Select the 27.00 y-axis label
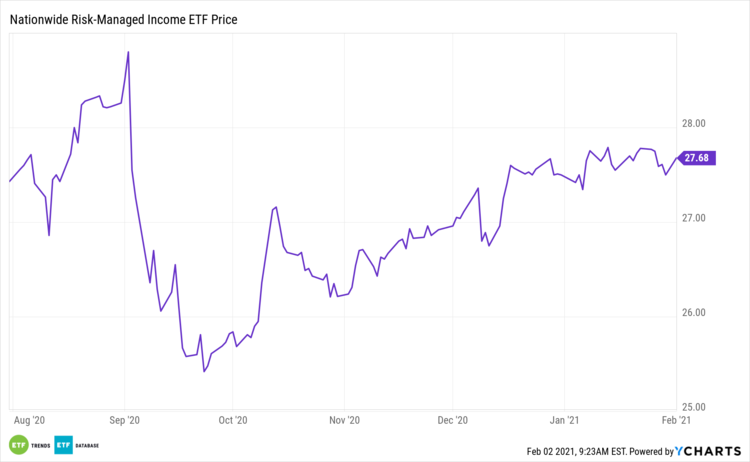 [x=692, y=218]
